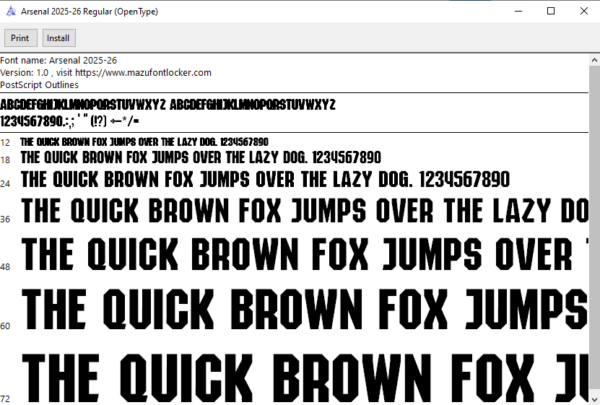The height and width of the screenshot is (405, 600).
Task: Click the window title 'Arsenal 2025-26 Regular (OpenType)'
Action: coord(89,11)
